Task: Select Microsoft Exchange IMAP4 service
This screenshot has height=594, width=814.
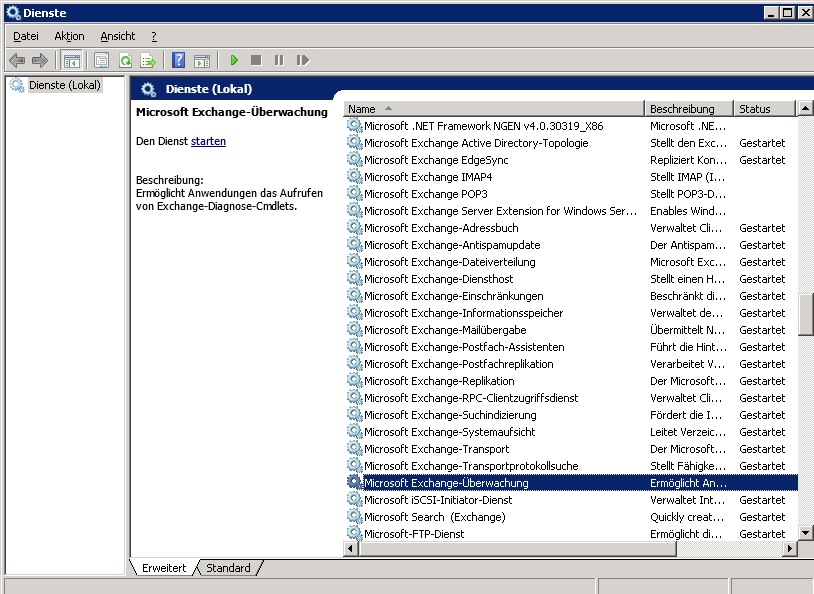Action: pyautogui.click(x=428, y=177)
